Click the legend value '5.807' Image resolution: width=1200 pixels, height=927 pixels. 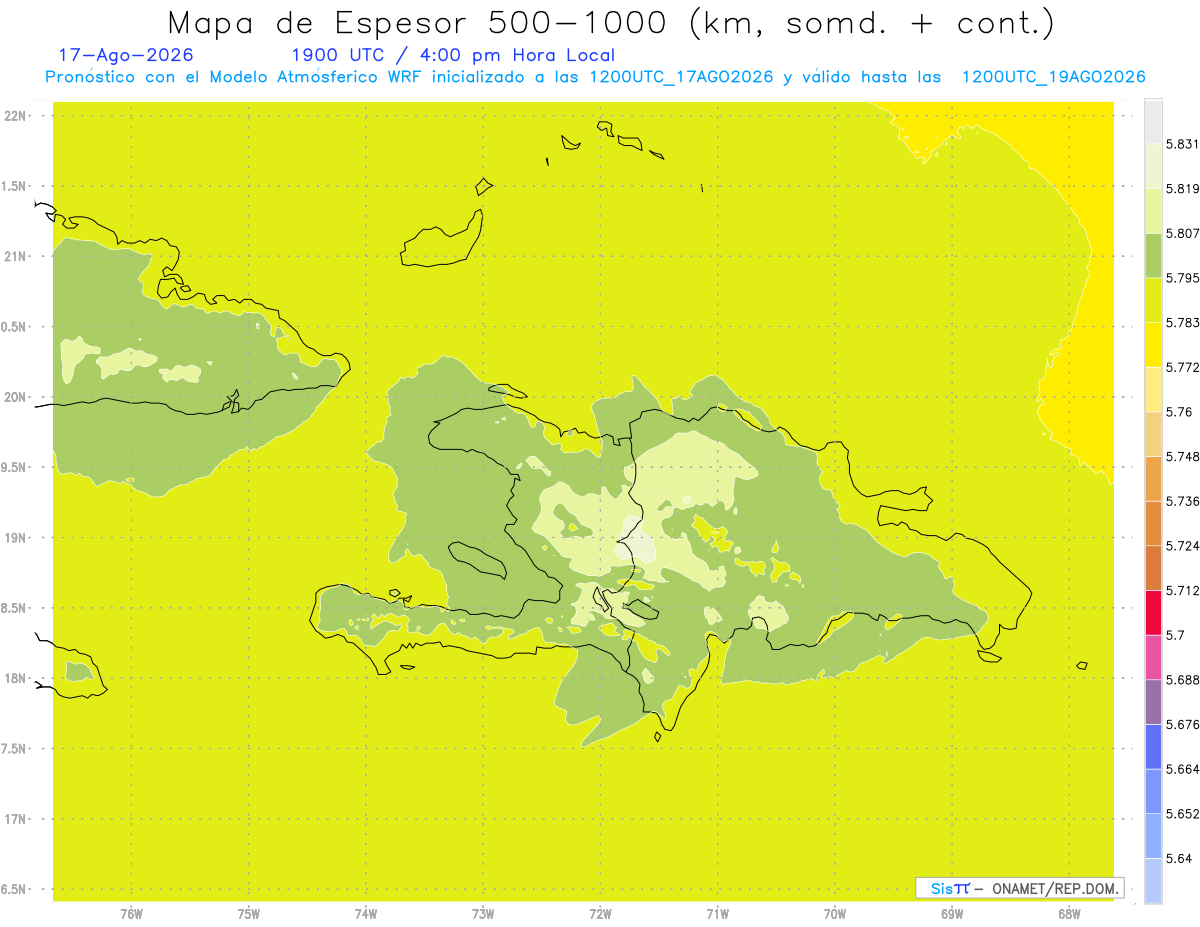[x=1183, y=234]
